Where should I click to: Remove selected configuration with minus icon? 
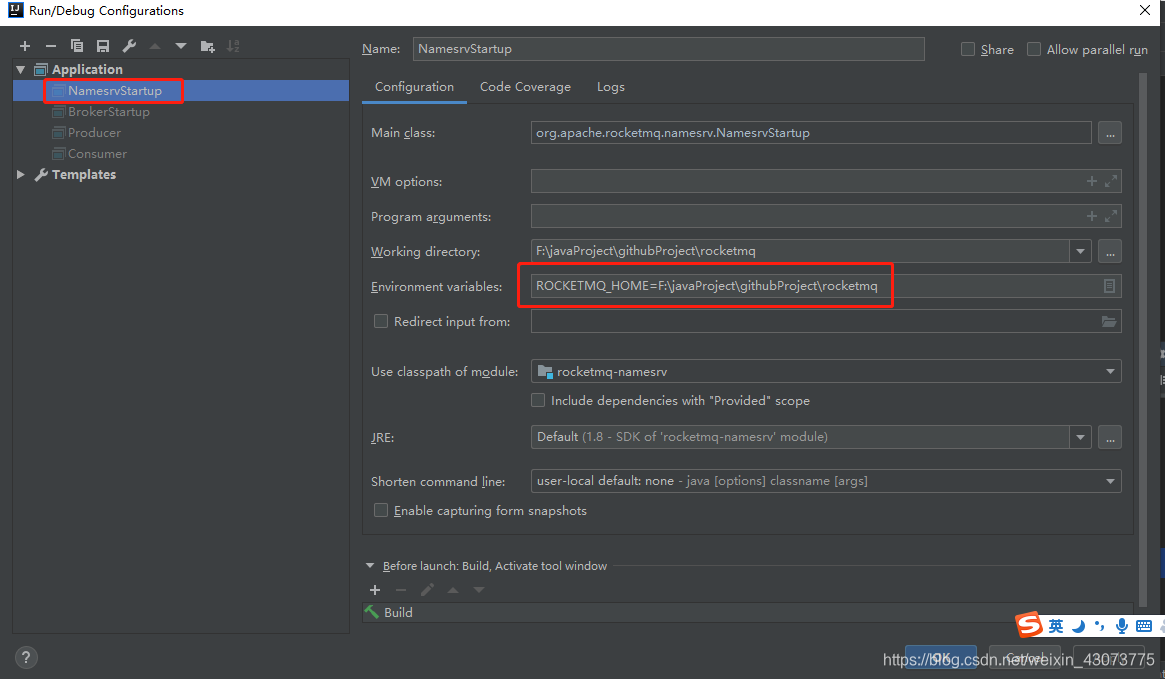pyautogui.click(x=51, y=46)
